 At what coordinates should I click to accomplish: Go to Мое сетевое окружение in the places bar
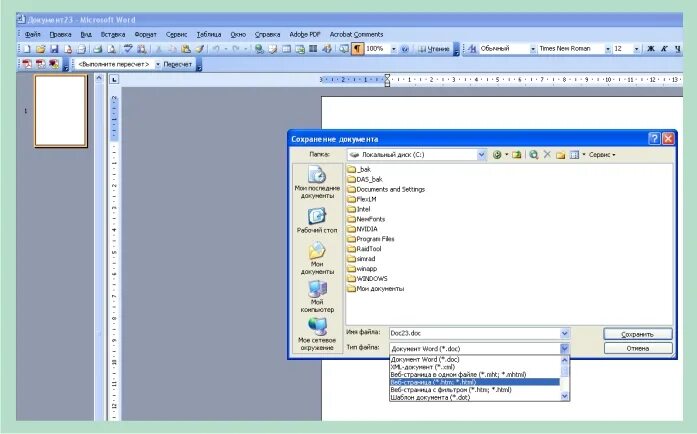point(317,334)
